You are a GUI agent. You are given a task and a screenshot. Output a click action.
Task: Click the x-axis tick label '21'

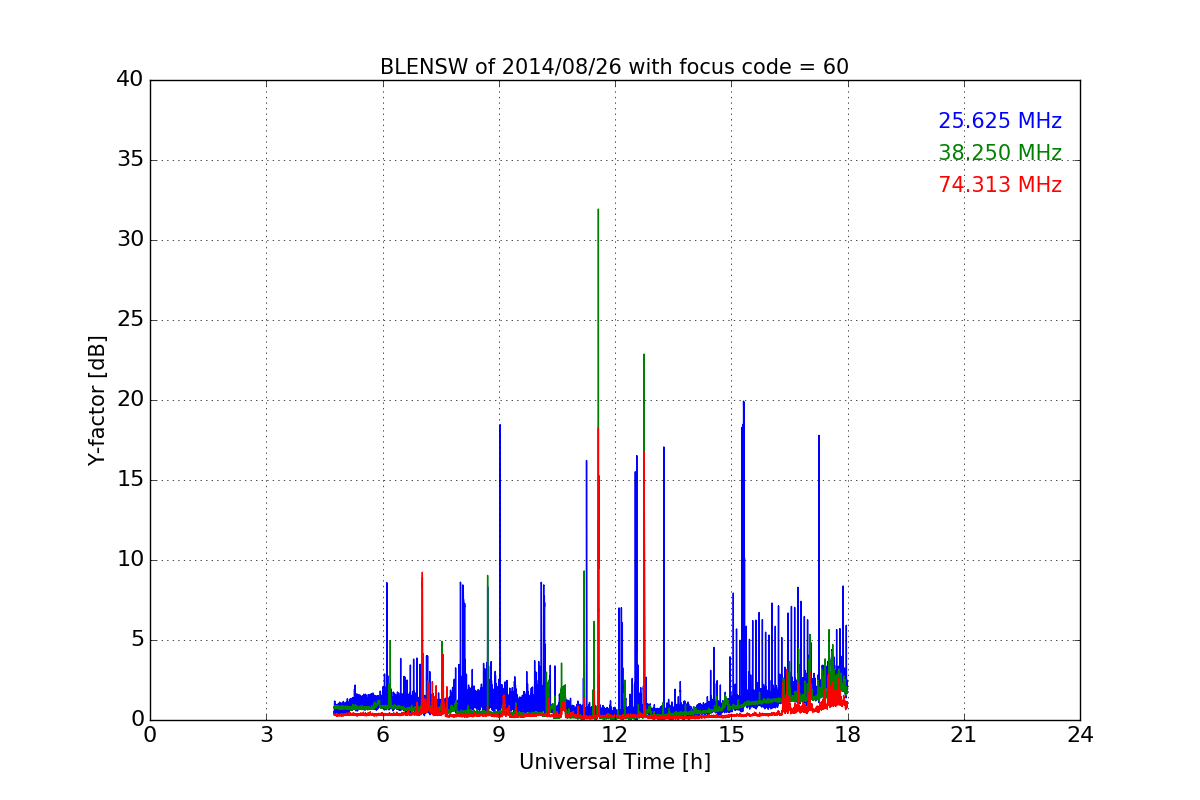964,735
